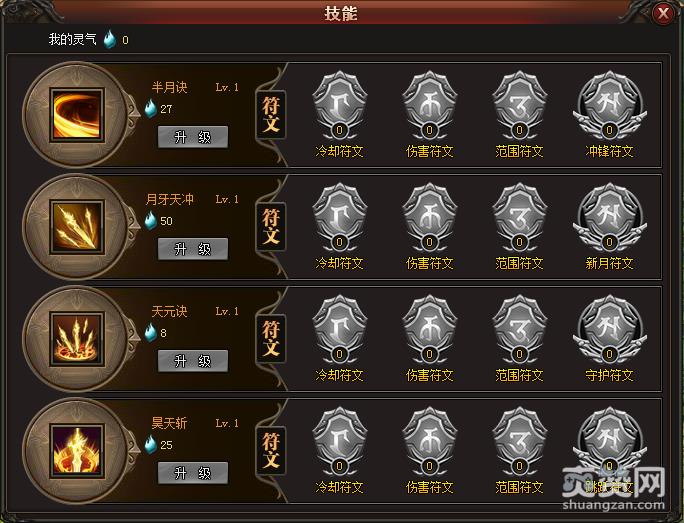Click 伤害符文 rune for 月牙天冲

tap(430, 218)
